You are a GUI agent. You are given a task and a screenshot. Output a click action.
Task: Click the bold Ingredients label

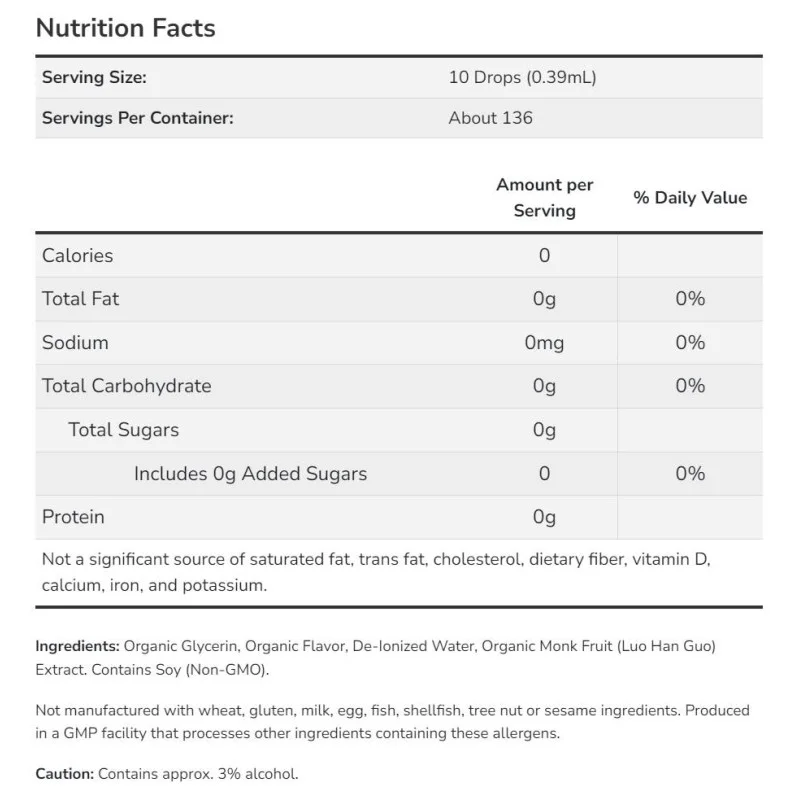point(77,646)
